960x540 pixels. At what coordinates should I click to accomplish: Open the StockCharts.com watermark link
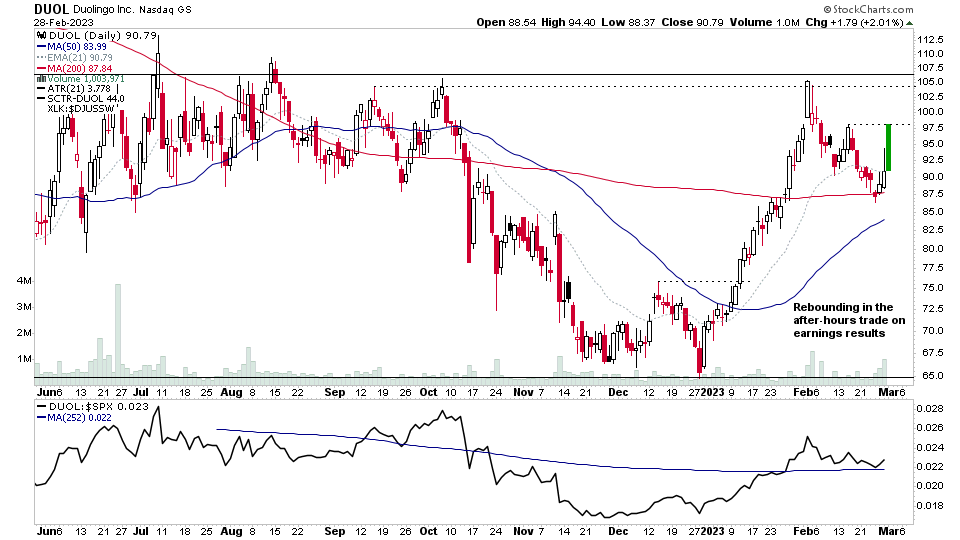pyautogui.click(x=868, y=9)
